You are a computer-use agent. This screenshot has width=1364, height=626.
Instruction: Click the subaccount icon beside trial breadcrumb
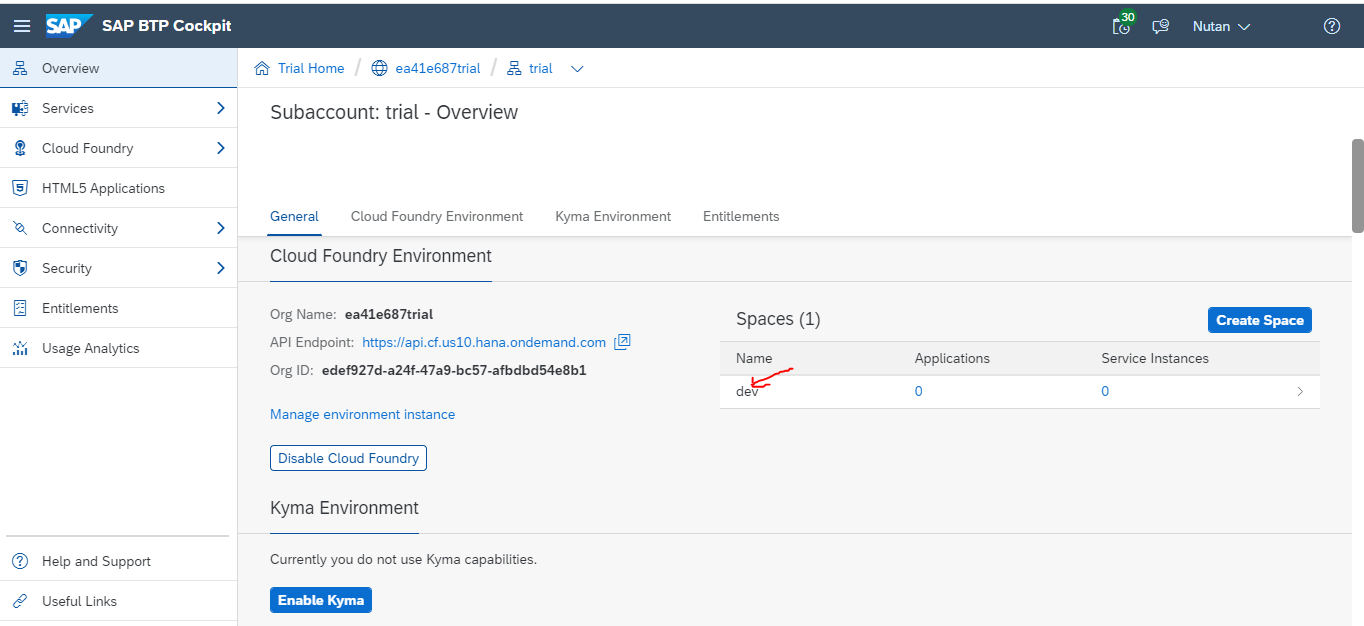514,68
